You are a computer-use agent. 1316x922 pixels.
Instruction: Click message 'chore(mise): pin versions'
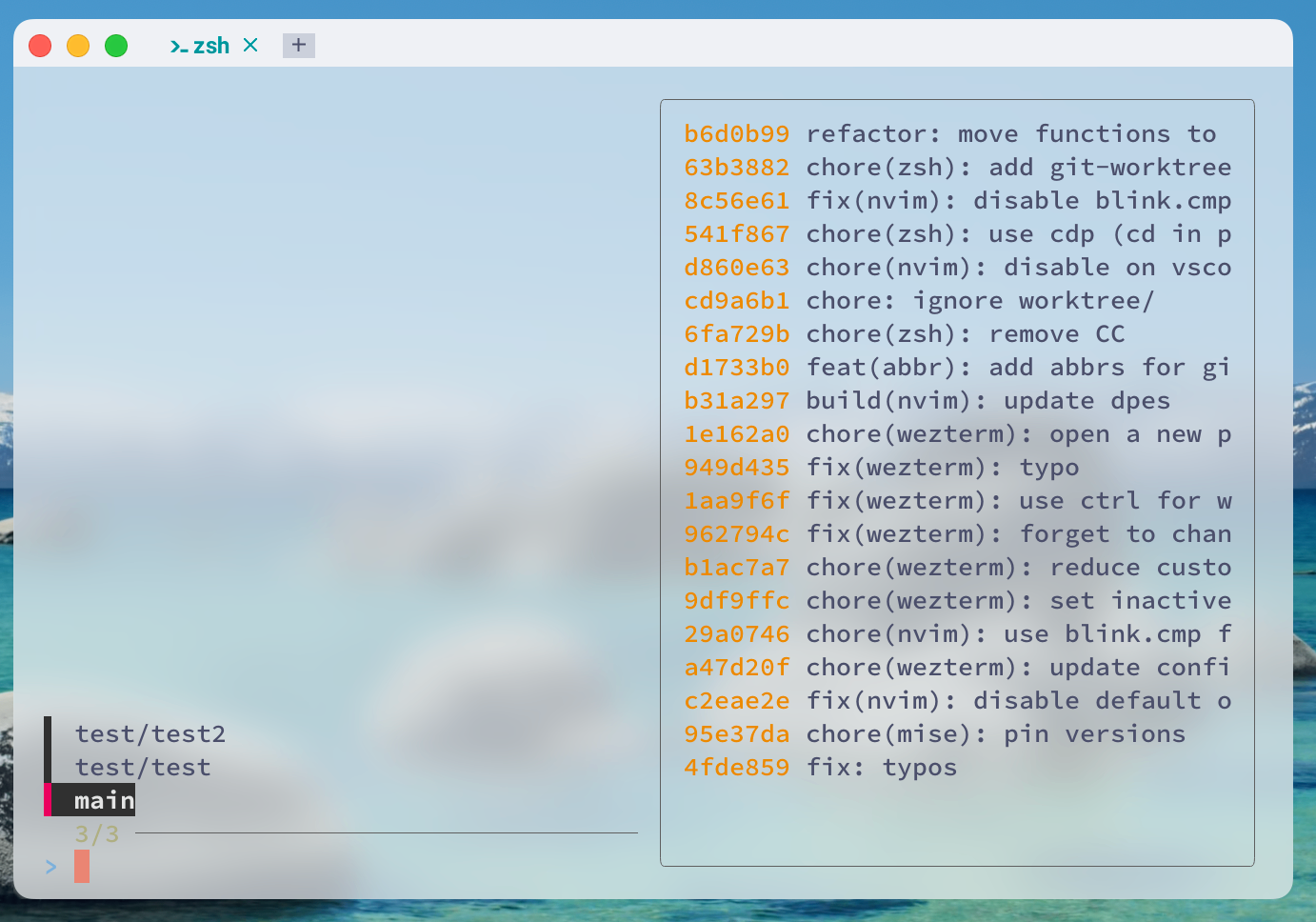pos(996,734)
